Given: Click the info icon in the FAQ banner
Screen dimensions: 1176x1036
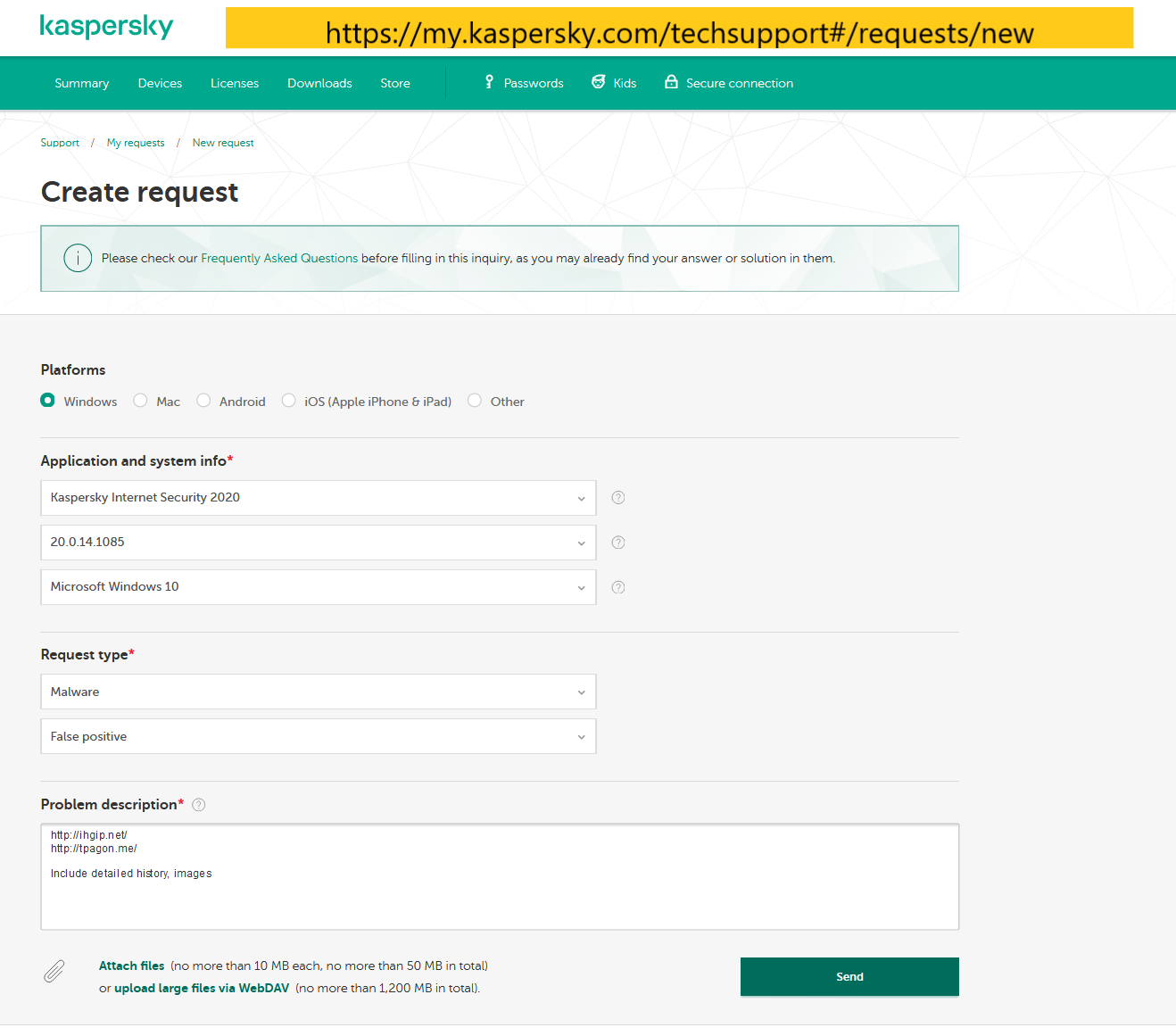Looking at the screenshot, I should 78,258.
